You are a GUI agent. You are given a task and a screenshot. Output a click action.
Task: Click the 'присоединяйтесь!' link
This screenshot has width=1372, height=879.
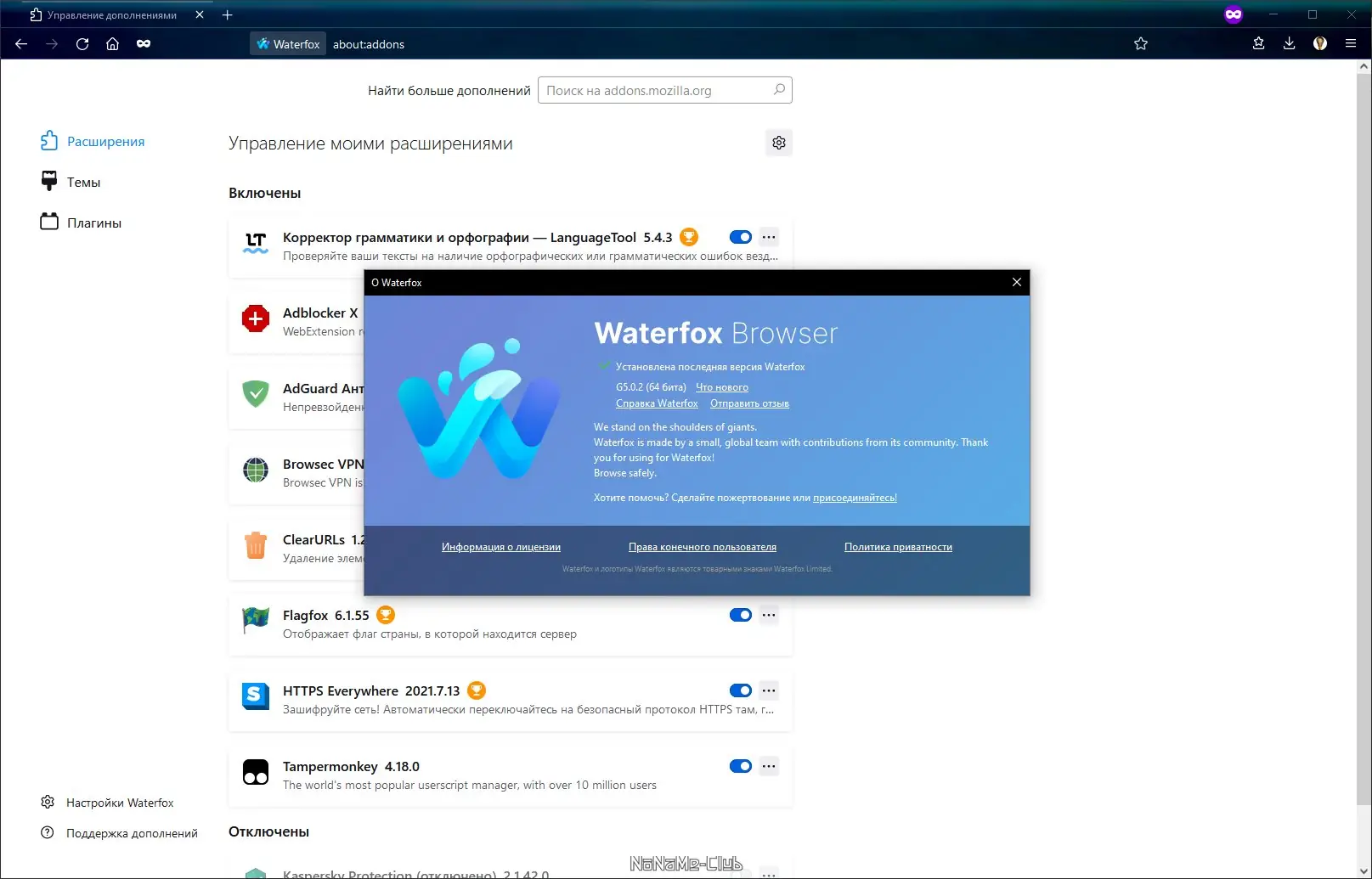pos(855,498)
